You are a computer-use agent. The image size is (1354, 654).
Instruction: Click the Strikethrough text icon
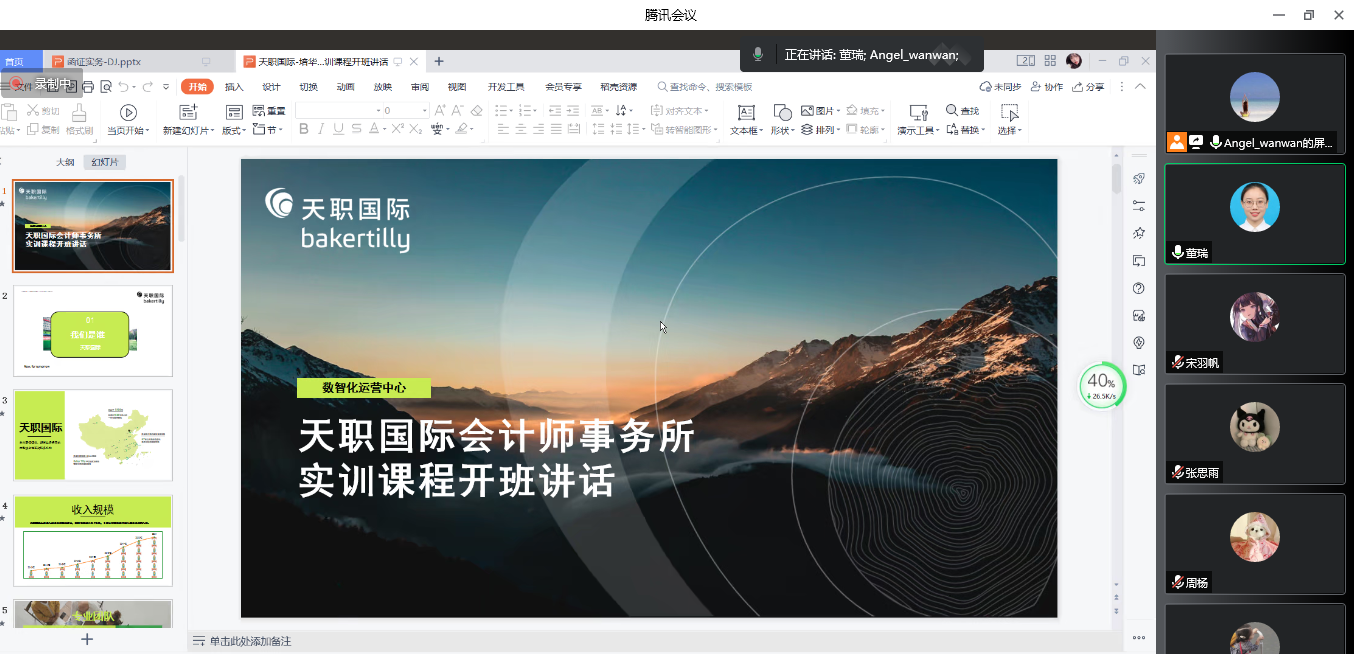click(x=357, y=129)
